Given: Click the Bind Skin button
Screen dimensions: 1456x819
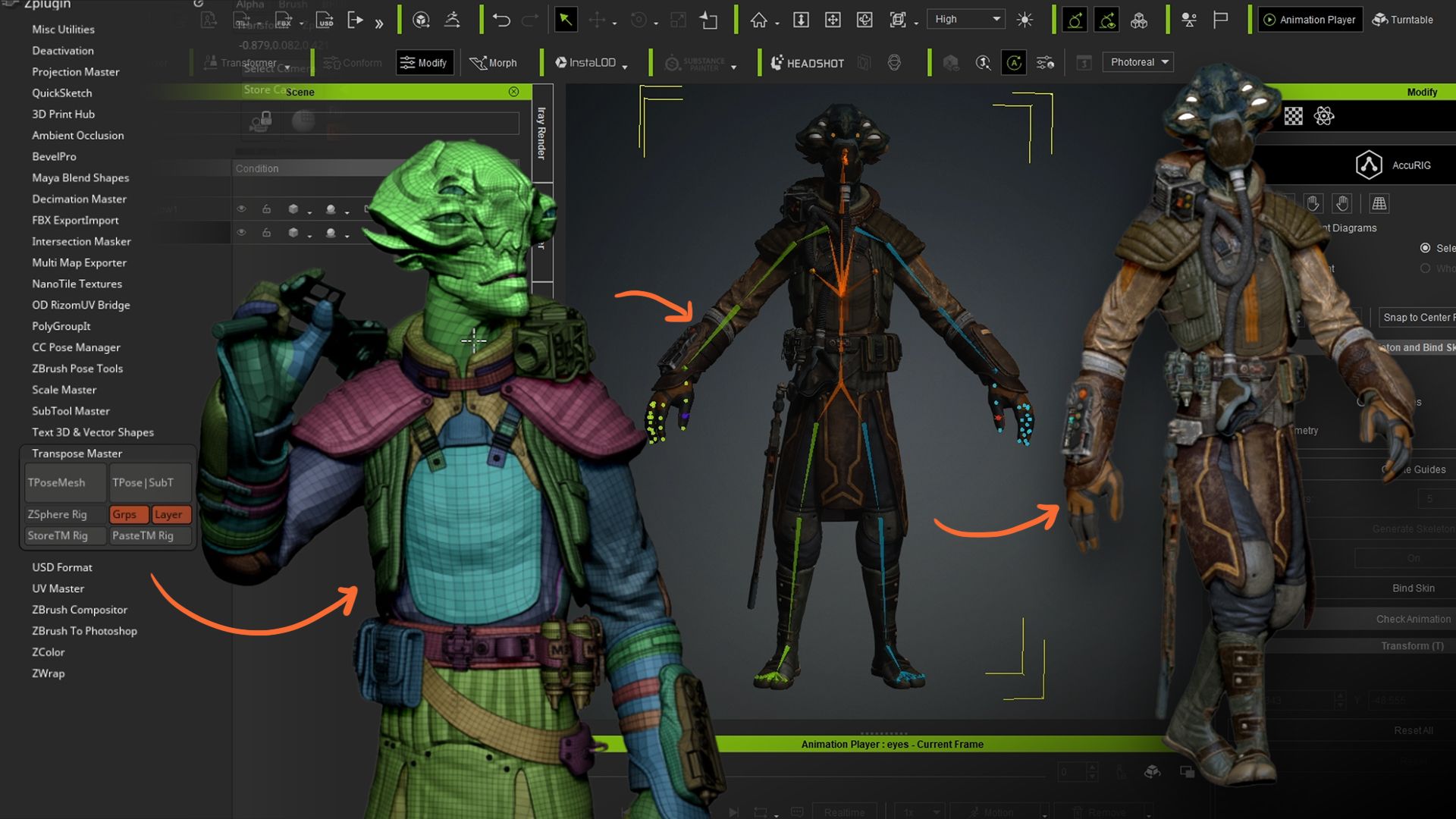Looking at the screenshot, I should (1414, 588).
